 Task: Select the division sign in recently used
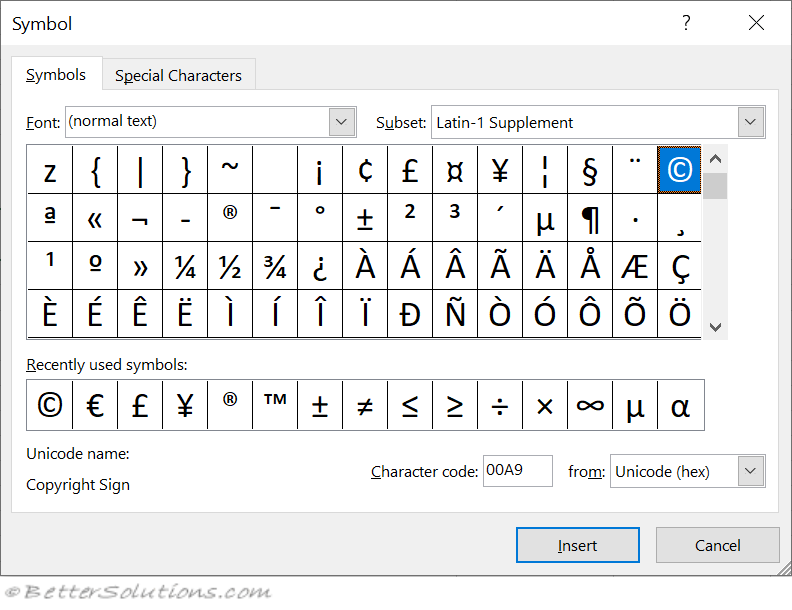click(500, 405)
